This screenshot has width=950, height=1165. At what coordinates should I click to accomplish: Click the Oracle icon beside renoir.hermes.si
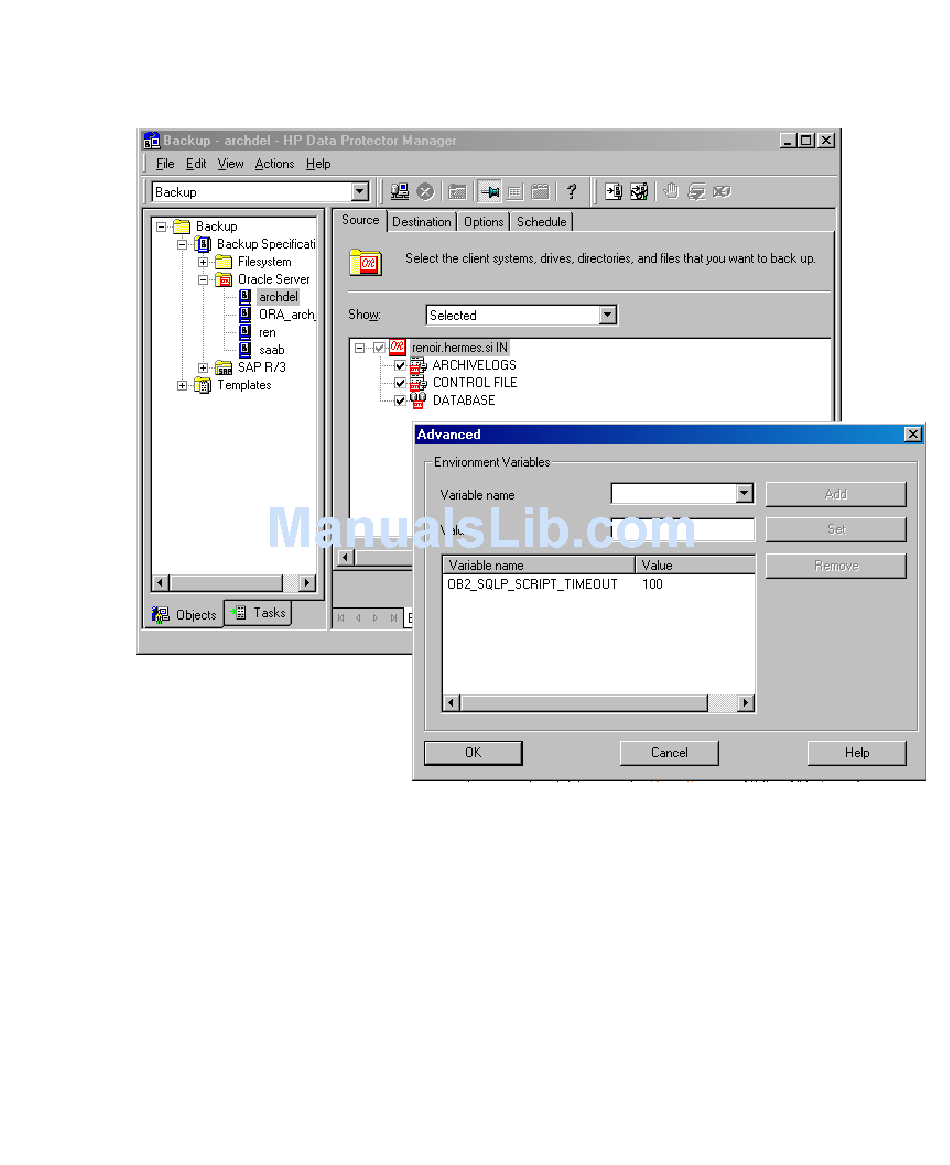pos(397,347)
